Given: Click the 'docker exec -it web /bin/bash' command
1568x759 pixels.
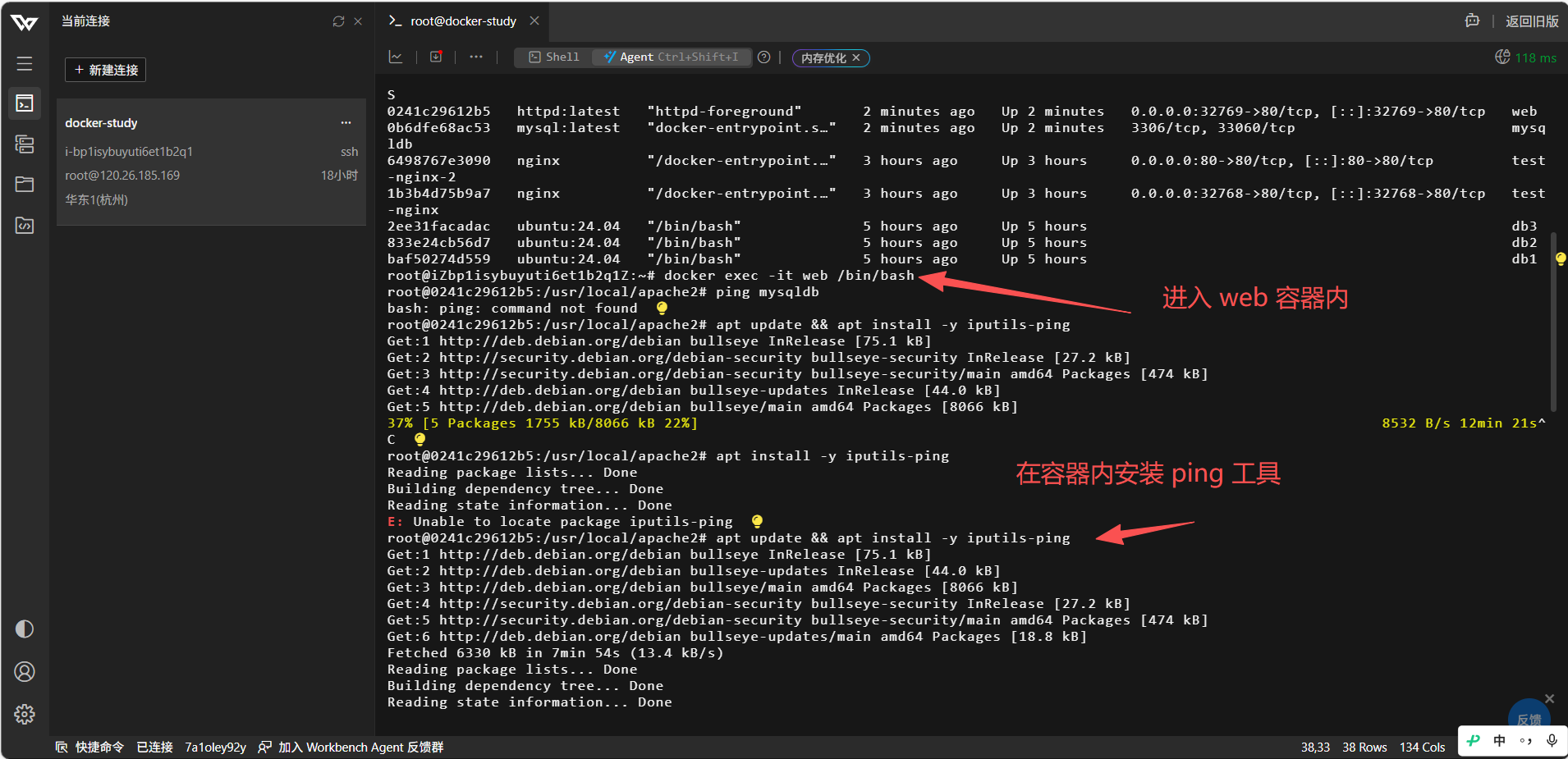Looking at the screenshot, I should tap(789, 275).
